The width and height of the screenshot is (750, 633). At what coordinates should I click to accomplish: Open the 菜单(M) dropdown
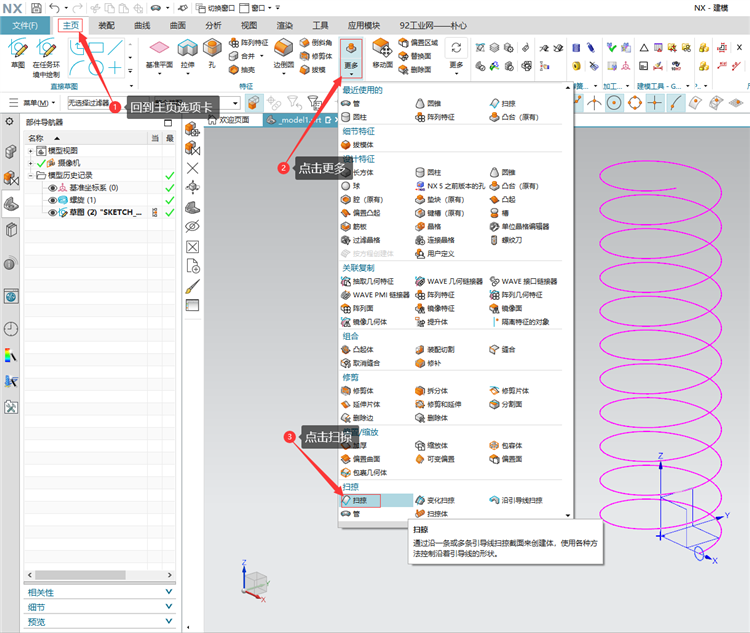click(x=33, y=103)
